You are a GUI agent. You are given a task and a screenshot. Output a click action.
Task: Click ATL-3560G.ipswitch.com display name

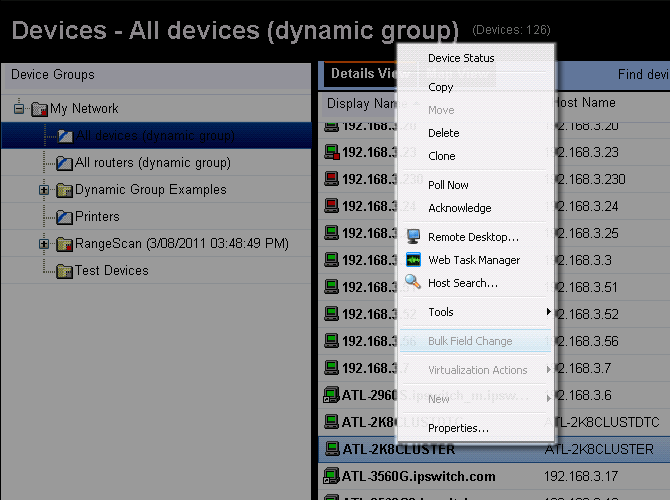(x=418, y=476)
